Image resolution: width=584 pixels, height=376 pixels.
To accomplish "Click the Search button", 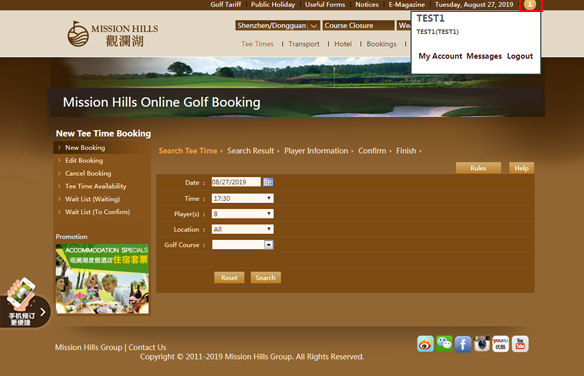I will [266, 278].
